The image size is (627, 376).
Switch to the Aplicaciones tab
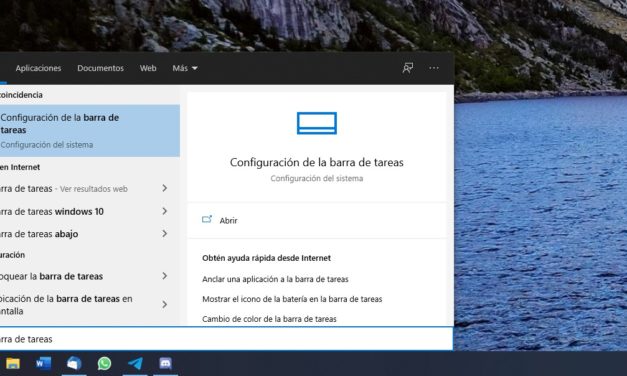(x=38, y=68)
